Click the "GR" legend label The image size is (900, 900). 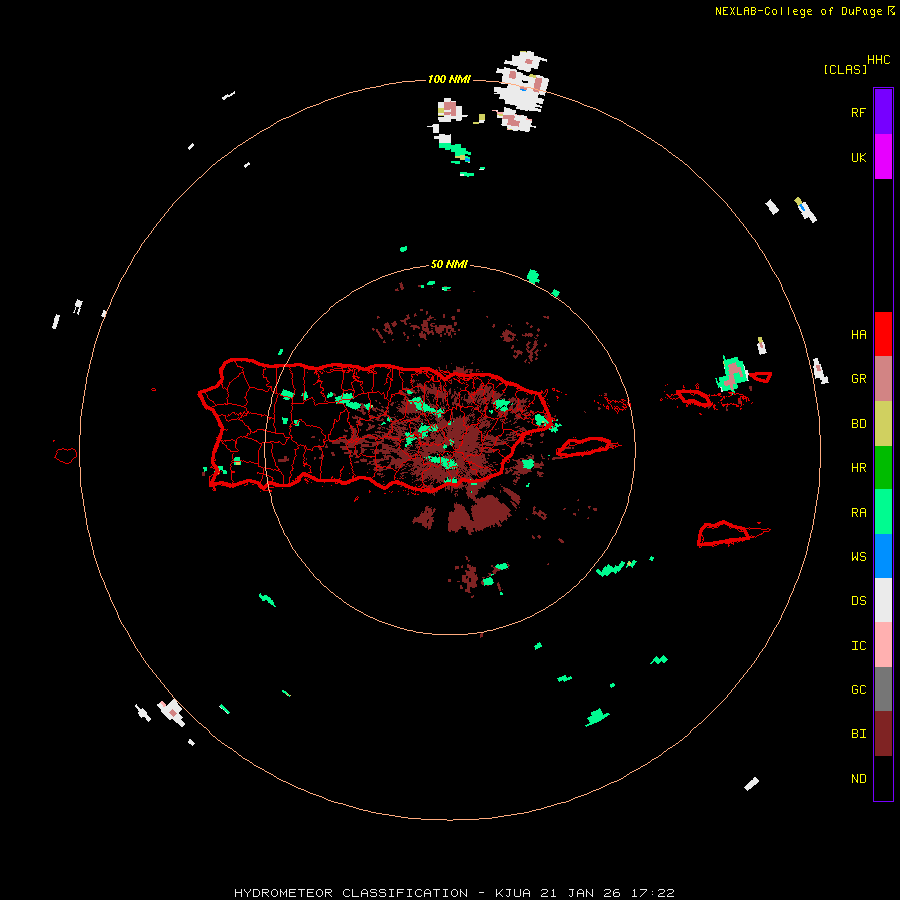(x=858, y=379)
